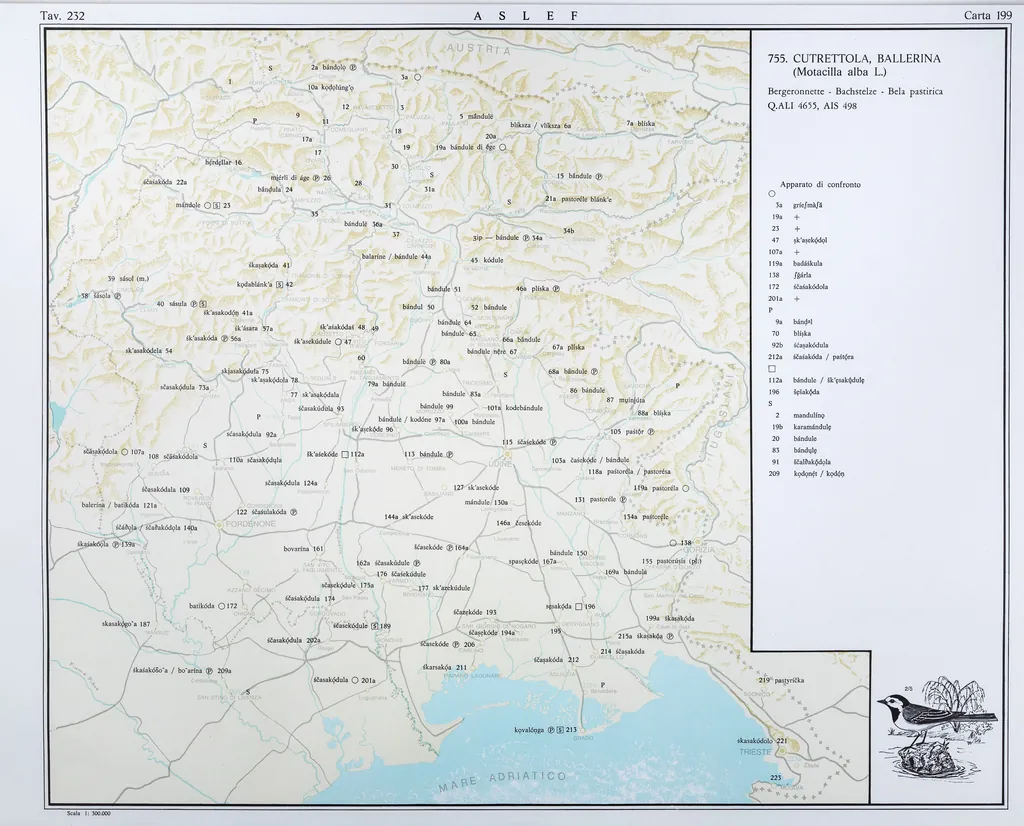This screenshot has width=1024, height=826.
Task: Click the circled P symbol at point 122
Action: [293, 512]
